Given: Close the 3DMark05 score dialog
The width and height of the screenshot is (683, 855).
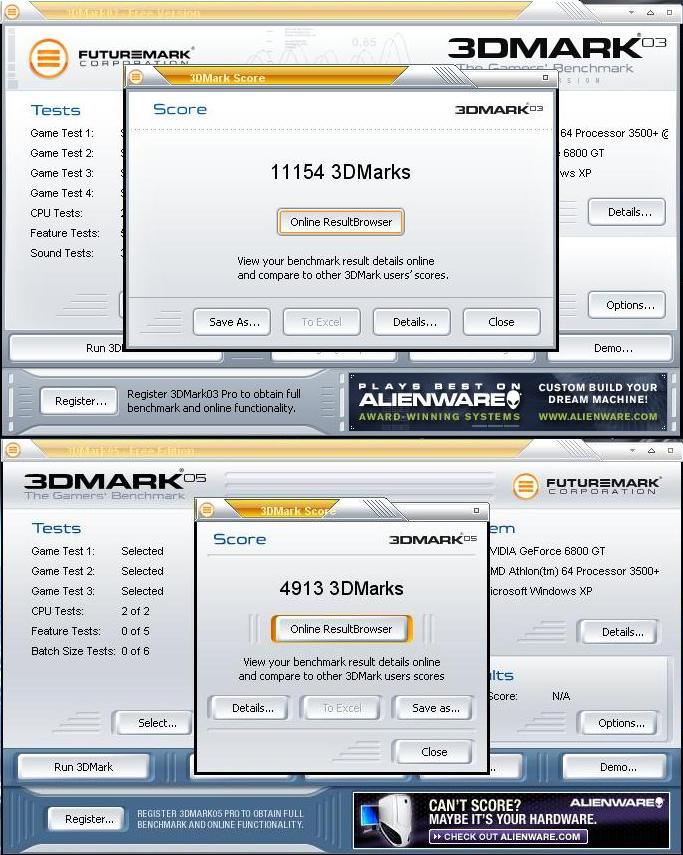Looking at the screenshot, I should coord(434,751).
